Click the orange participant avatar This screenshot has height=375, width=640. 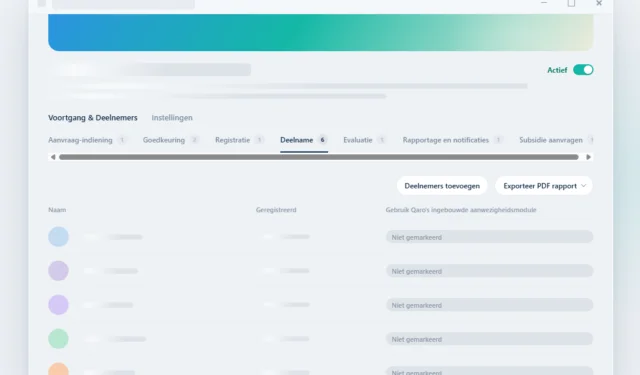click(58, 369)
